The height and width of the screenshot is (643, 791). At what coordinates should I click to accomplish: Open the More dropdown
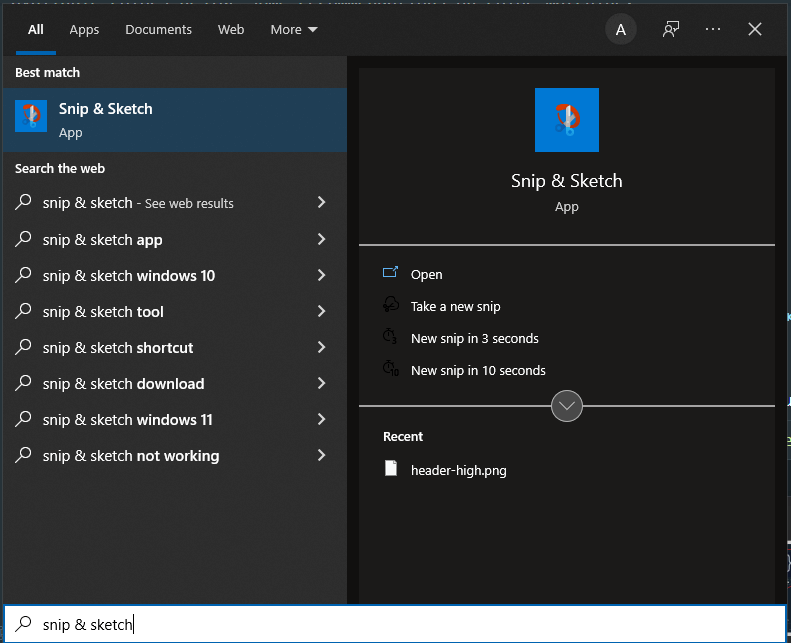point(294,29)
